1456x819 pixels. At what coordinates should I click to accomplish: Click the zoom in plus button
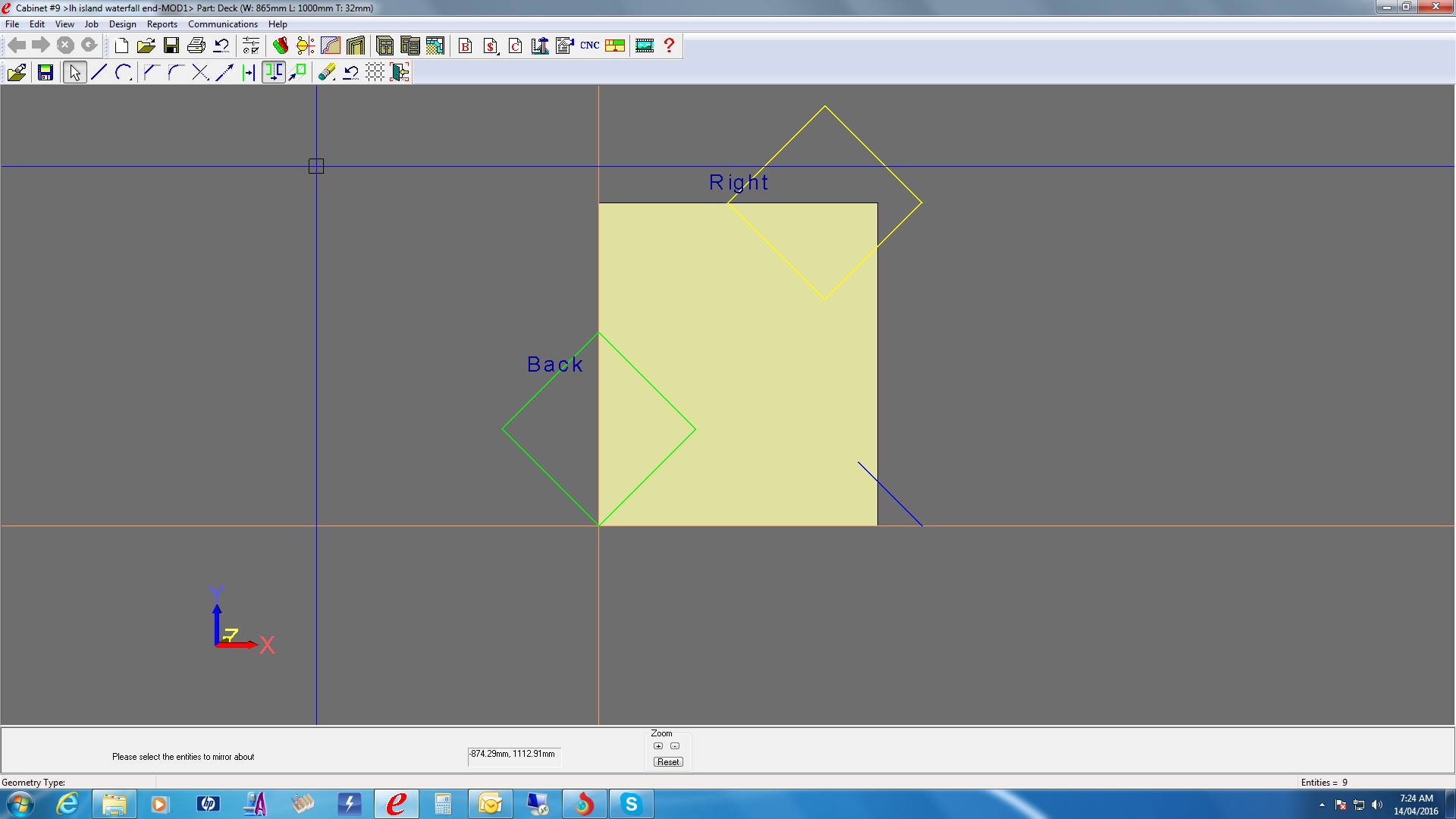658,746
